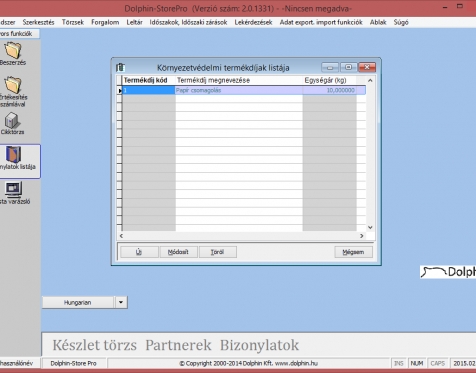476x373 pixels.
Task: Open the Cikktörzs icon
Action: (12, 120)
